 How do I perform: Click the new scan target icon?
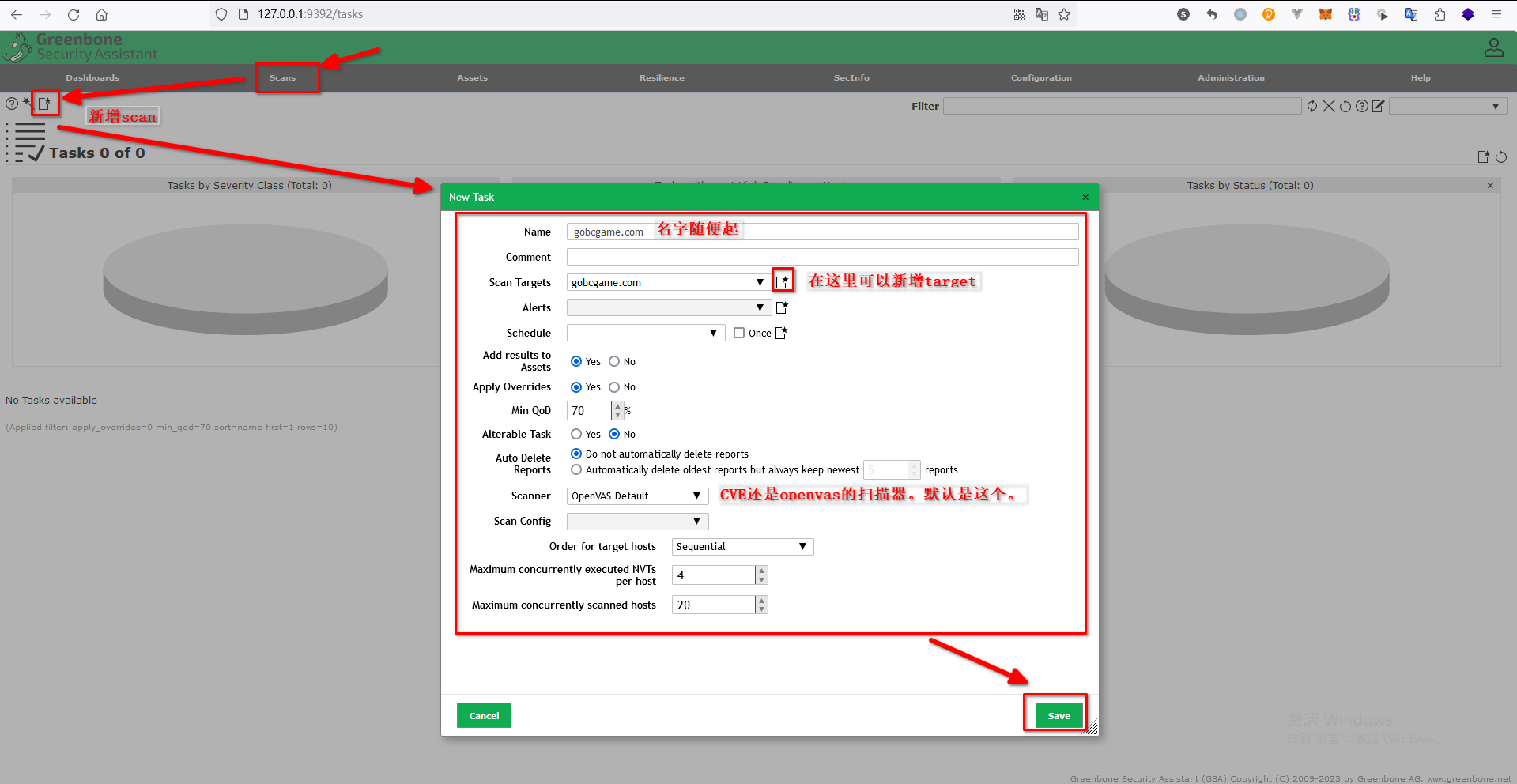(782, 281)
